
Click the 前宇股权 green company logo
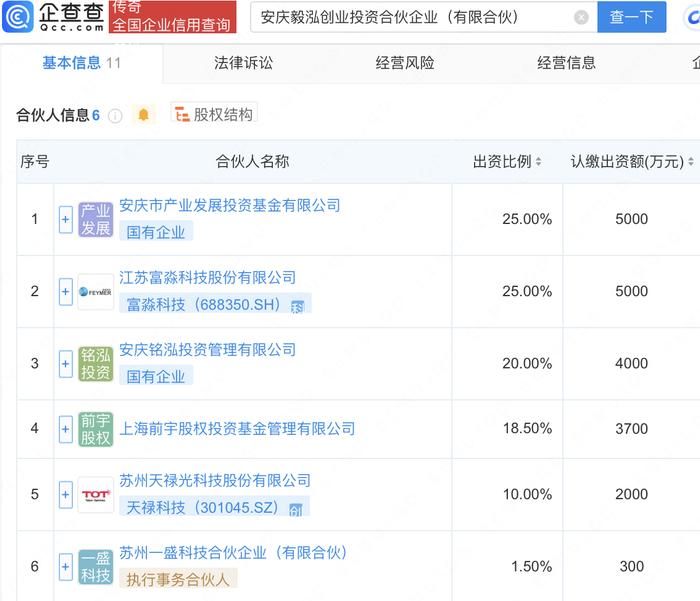tap(96, 429)
